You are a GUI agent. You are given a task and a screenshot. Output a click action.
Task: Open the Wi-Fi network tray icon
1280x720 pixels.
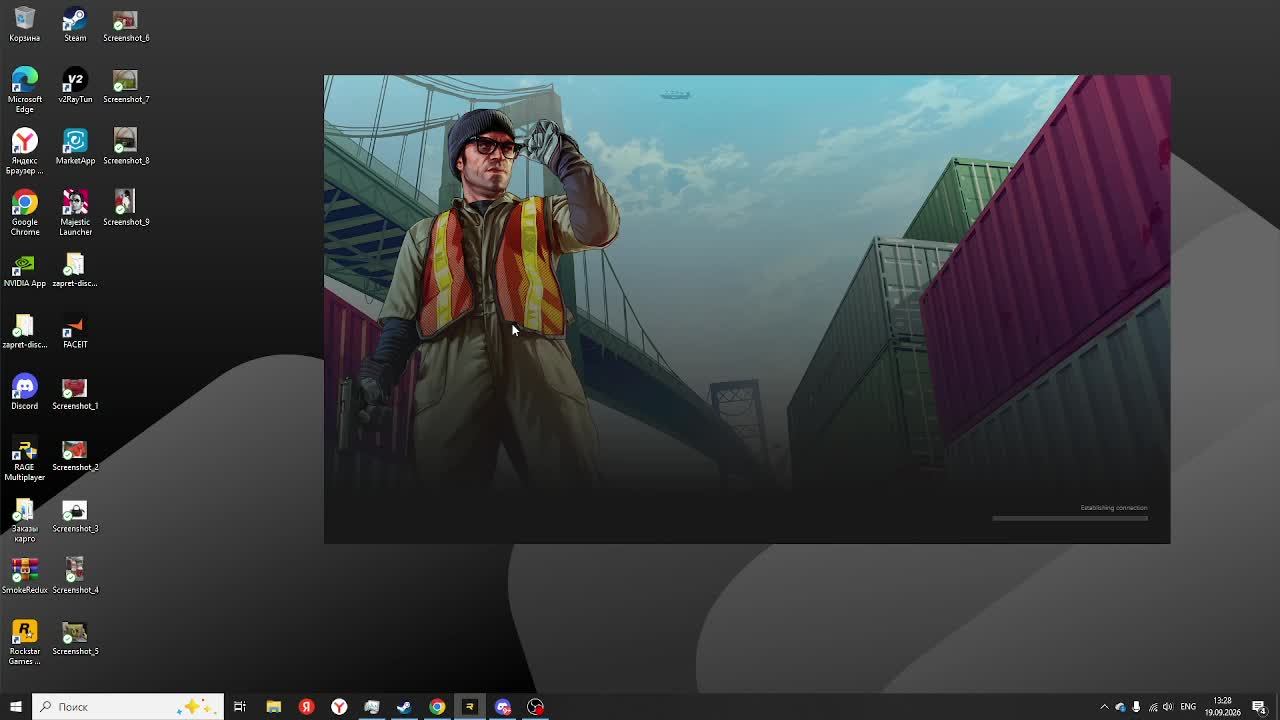[1153, 707]
